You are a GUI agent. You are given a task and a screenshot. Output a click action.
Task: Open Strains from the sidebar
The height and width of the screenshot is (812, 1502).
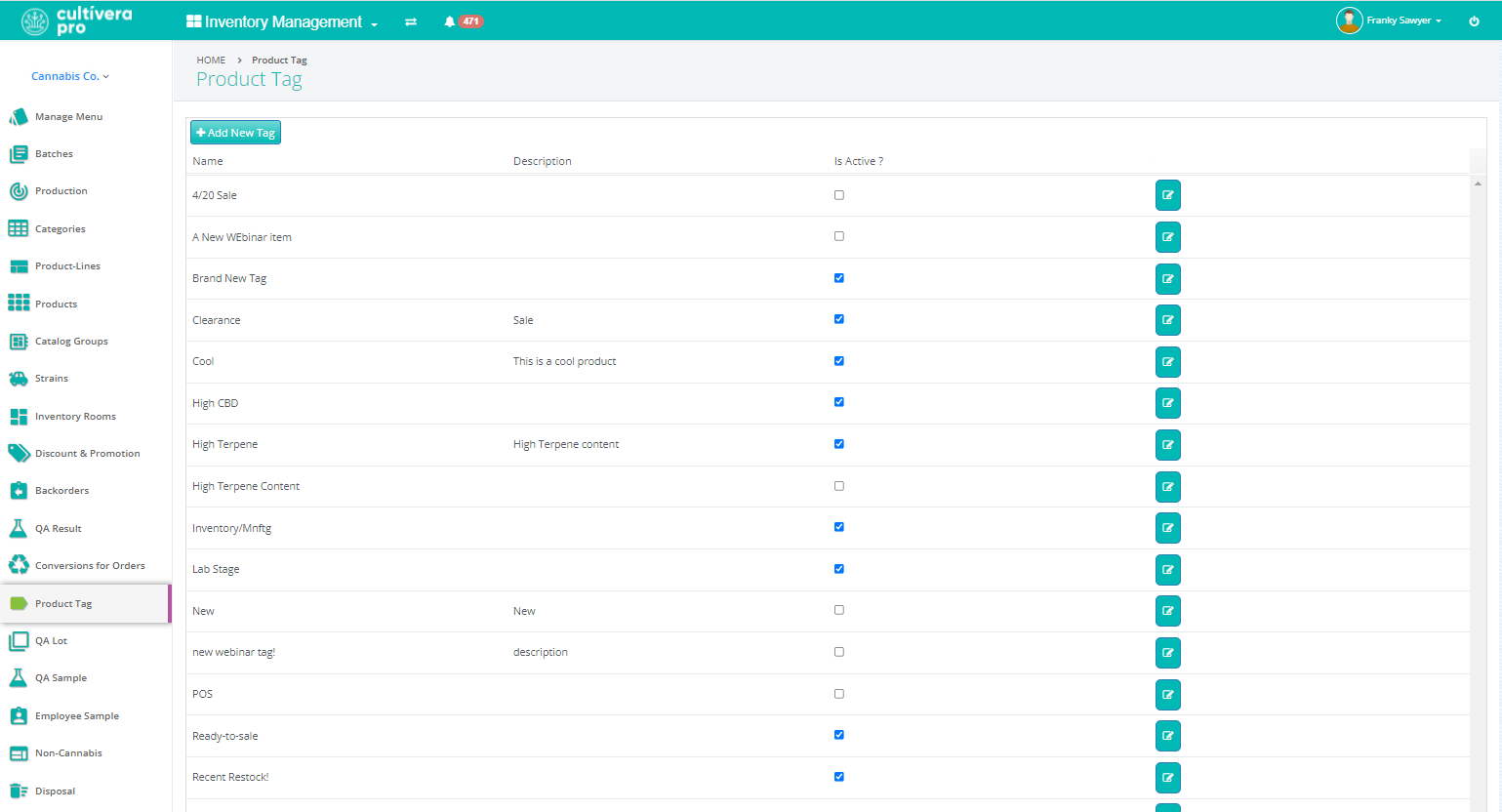51,379
